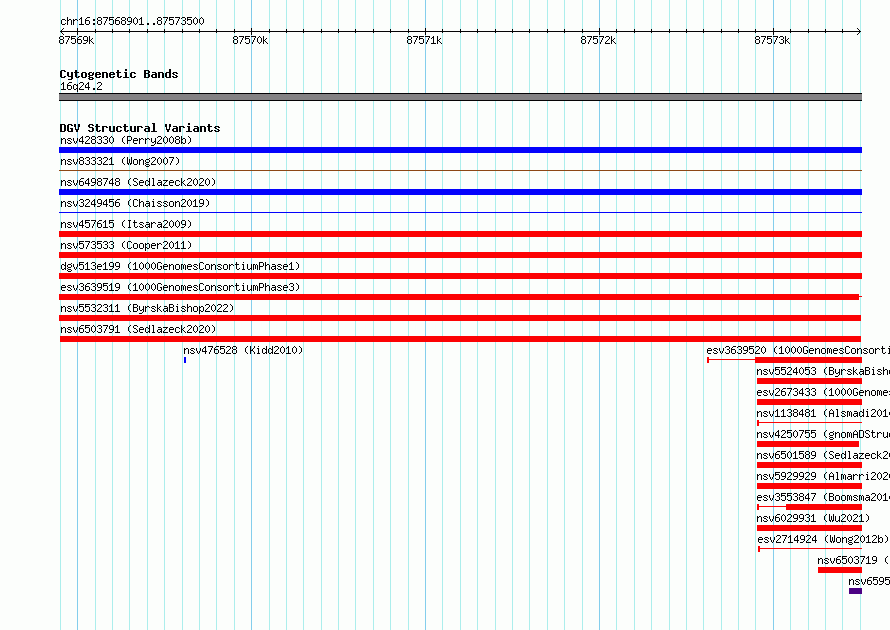Screen dimensions: 890x630
Task: Open the nsv4250755 gnomAD variant label
Action: (823, 434)
